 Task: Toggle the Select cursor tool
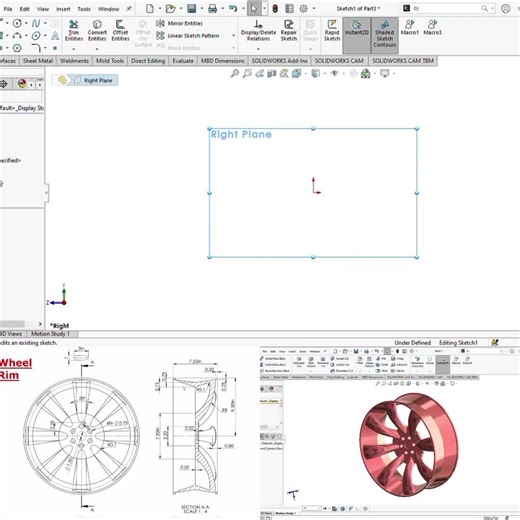pos(254,9)
